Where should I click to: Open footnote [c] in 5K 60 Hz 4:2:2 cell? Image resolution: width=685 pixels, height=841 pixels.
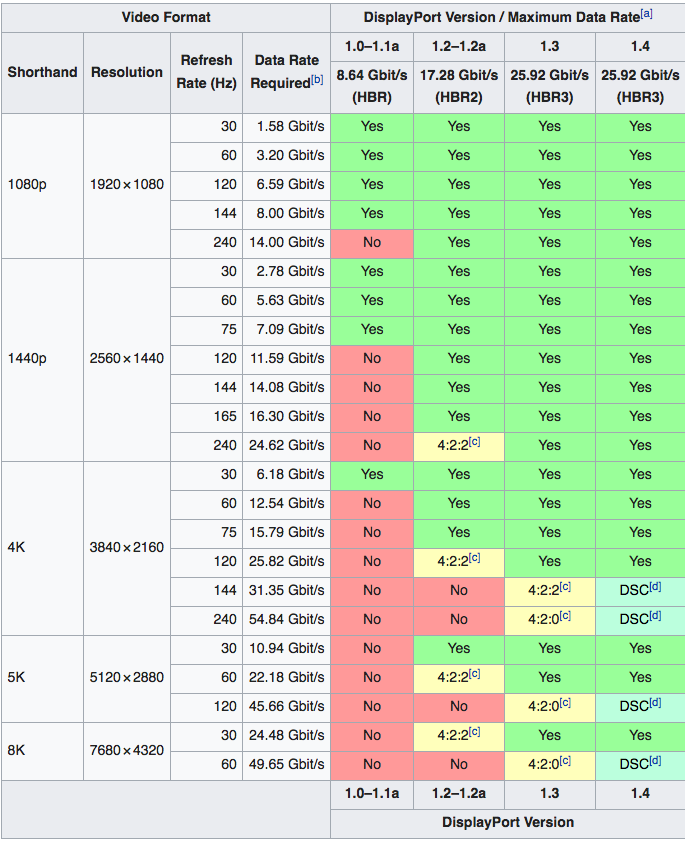click(474, 673)
